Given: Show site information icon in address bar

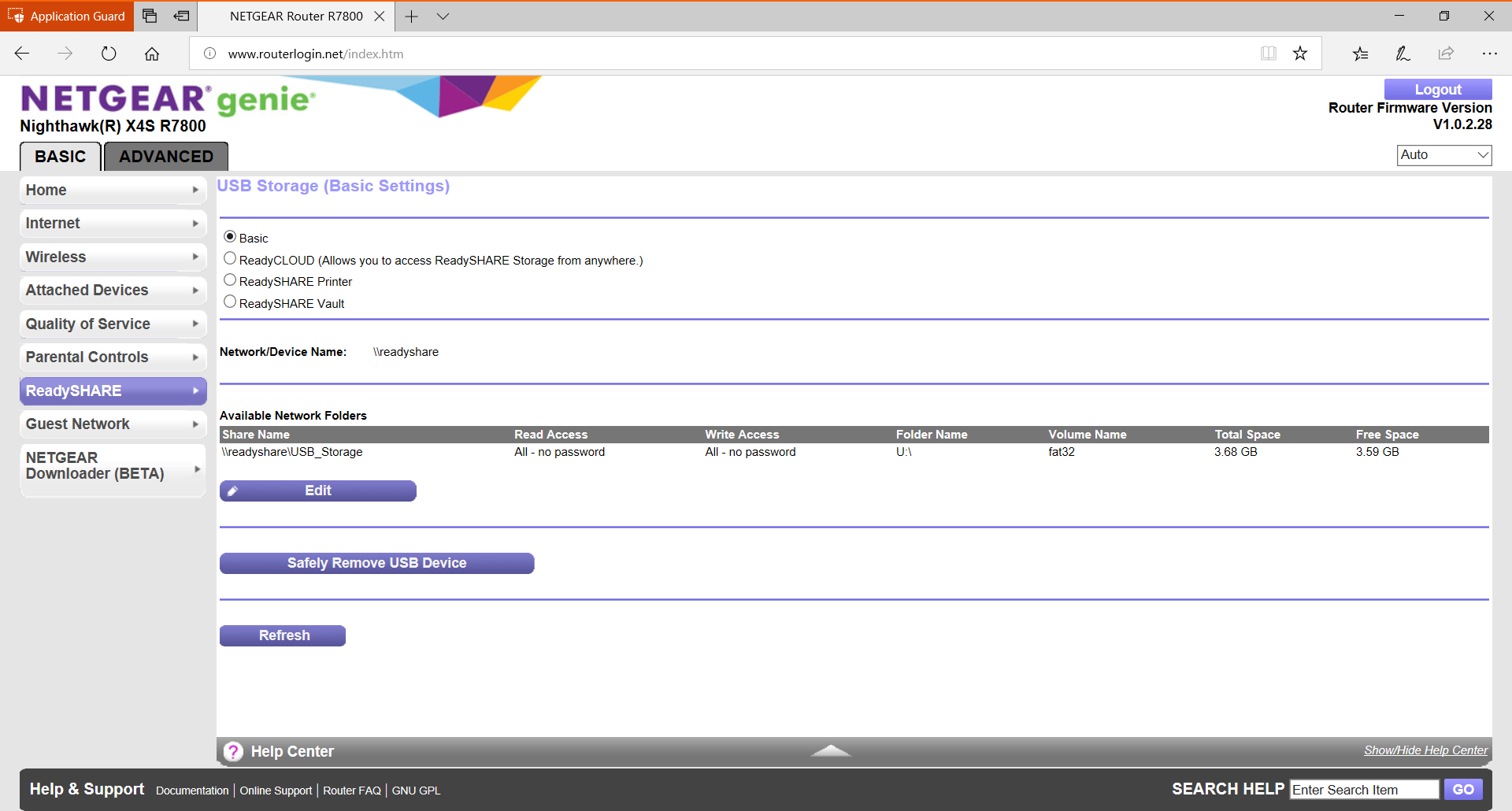Looking at the screenshot, I should (x=209, y=54).
